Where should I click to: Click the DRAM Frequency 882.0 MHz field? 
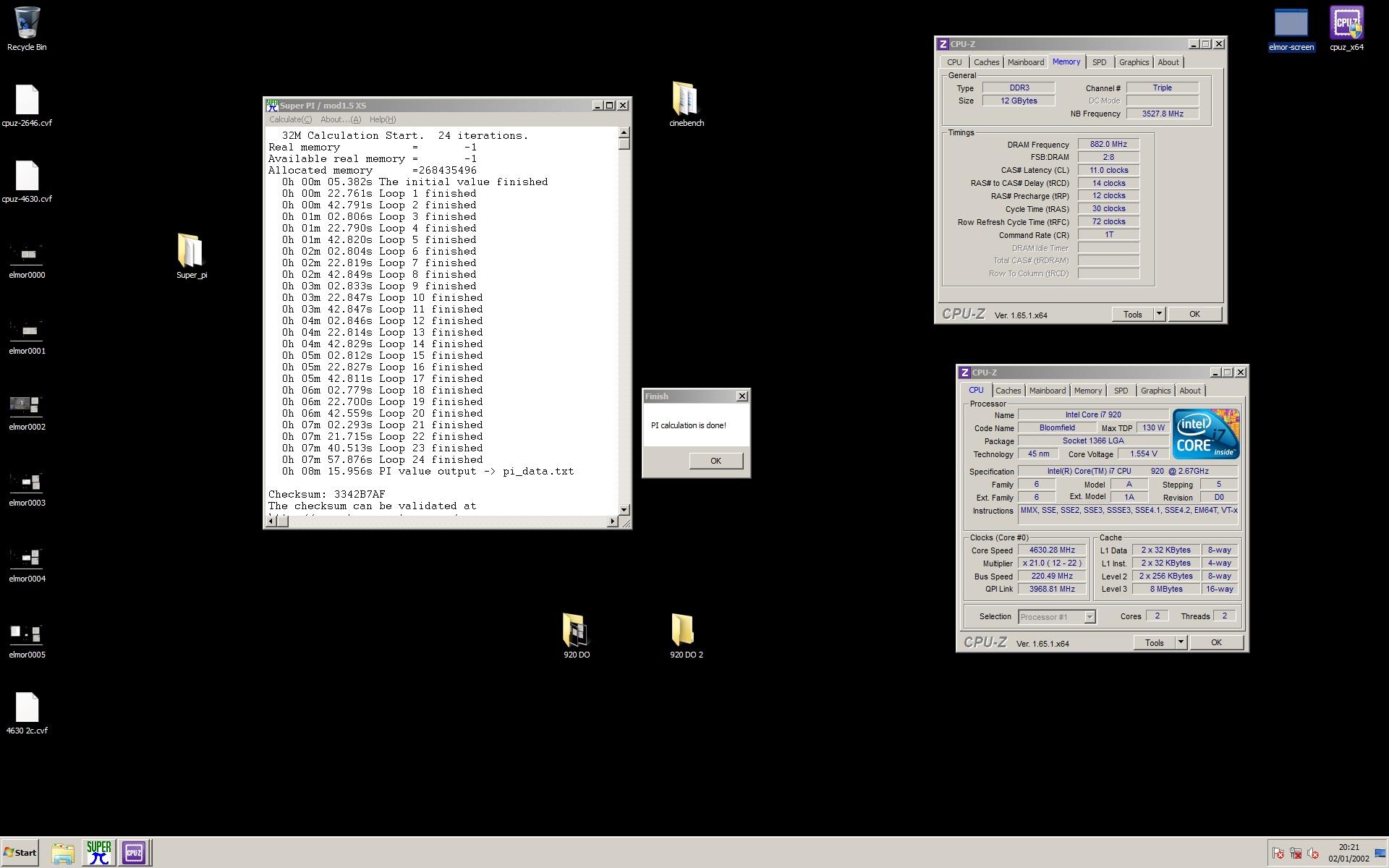tap(1108, 145)
